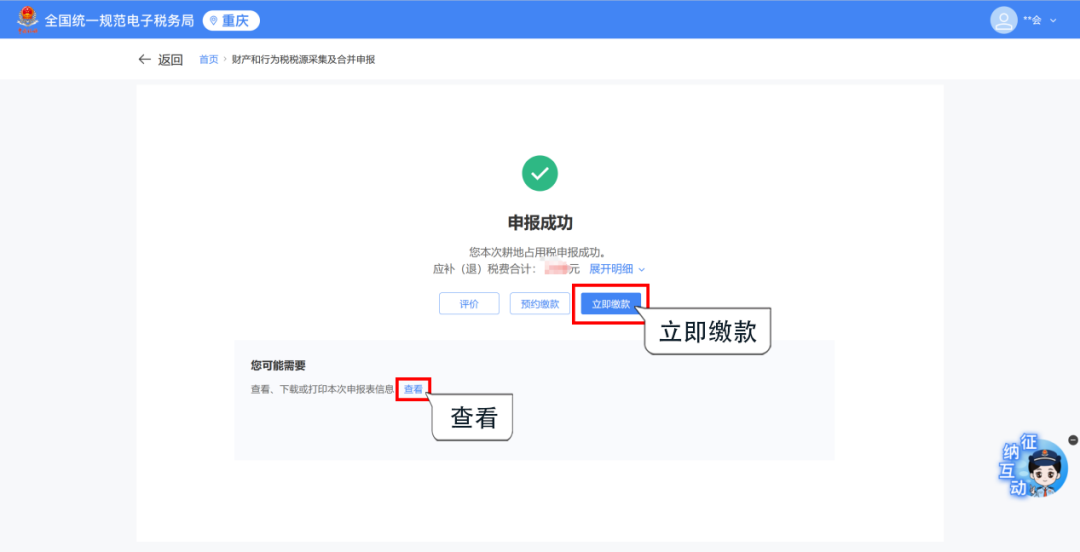
Task: Click the back arrow icon
Action: (145, 59)
